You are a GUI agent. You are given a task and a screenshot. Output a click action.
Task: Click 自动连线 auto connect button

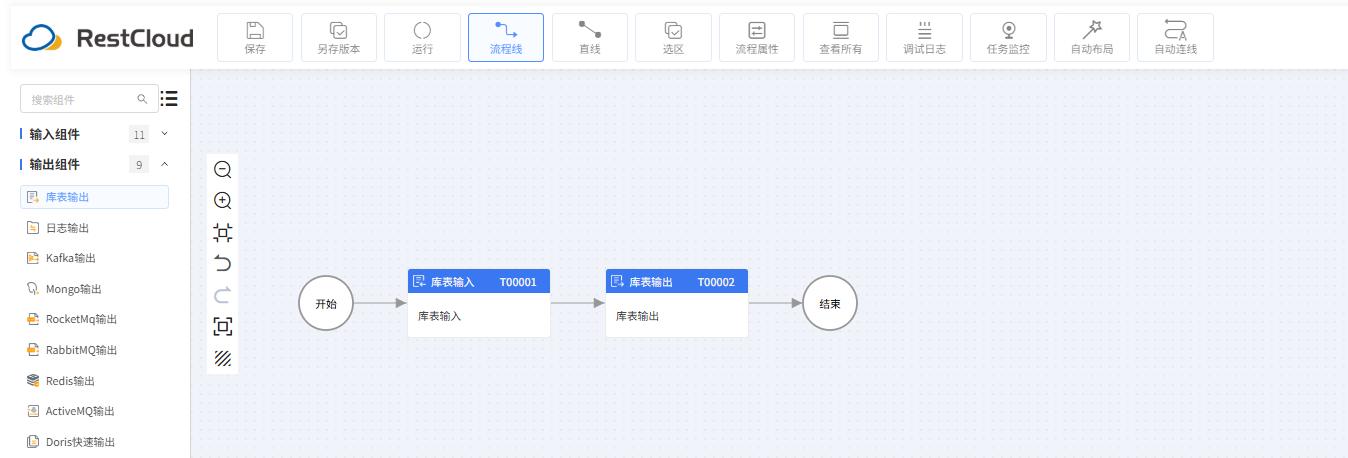click(x=1175, y=38)
